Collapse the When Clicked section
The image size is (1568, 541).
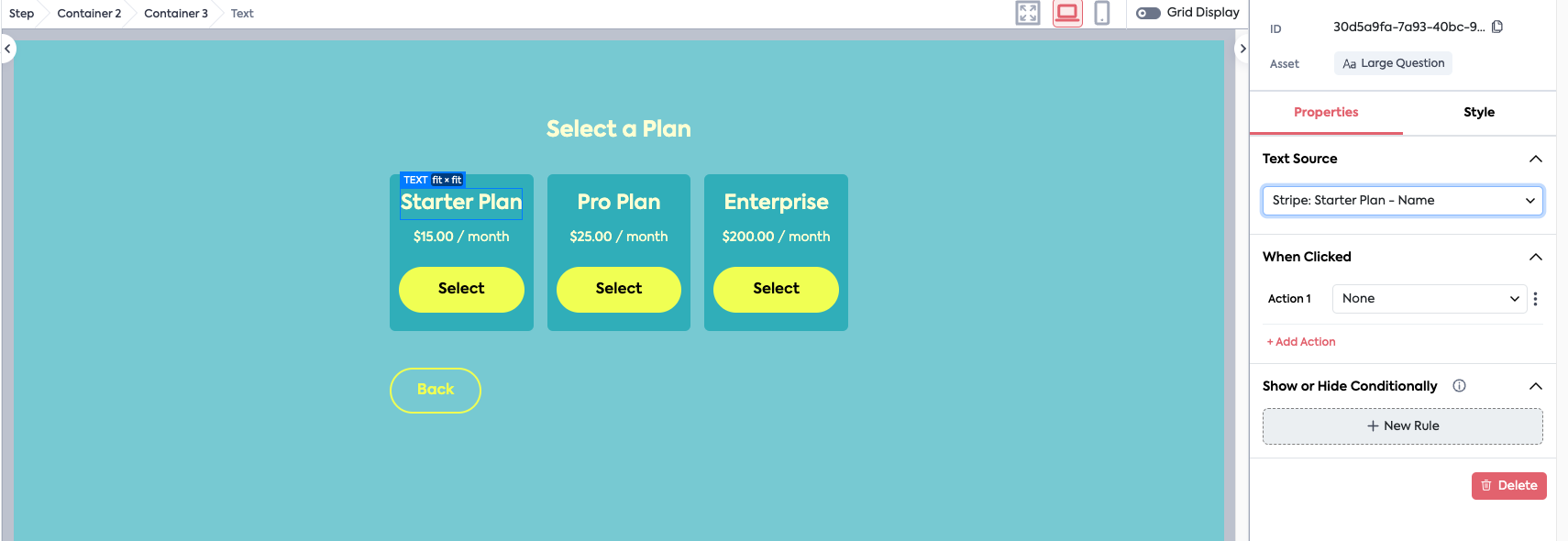click(1535, 257)
